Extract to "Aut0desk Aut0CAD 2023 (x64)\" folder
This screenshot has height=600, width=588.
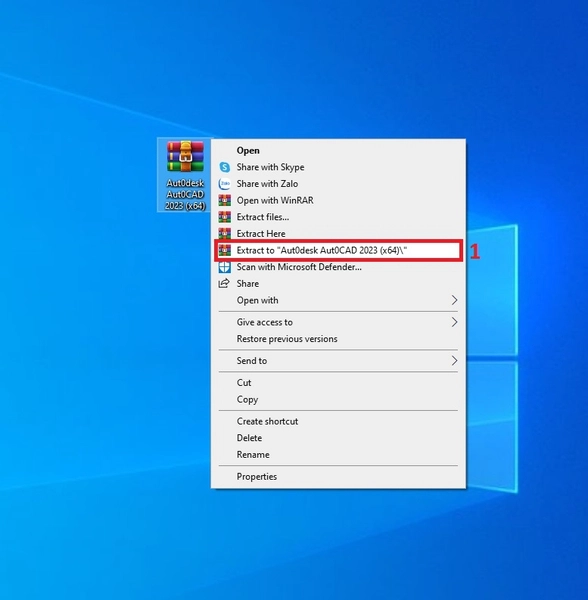coord(338,250)
